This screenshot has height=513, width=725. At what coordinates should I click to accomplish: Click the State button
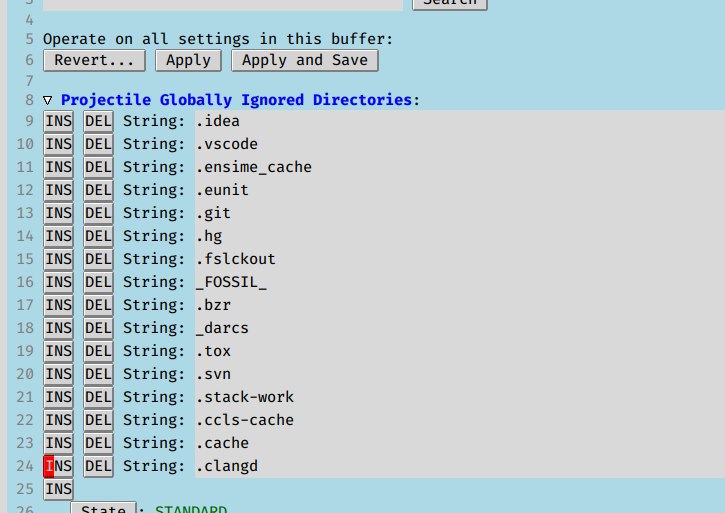click(103, 507)
